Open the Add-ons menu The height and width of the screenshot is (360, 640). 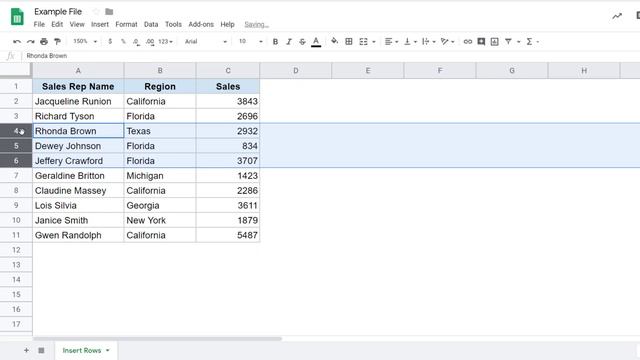(201, 24)
